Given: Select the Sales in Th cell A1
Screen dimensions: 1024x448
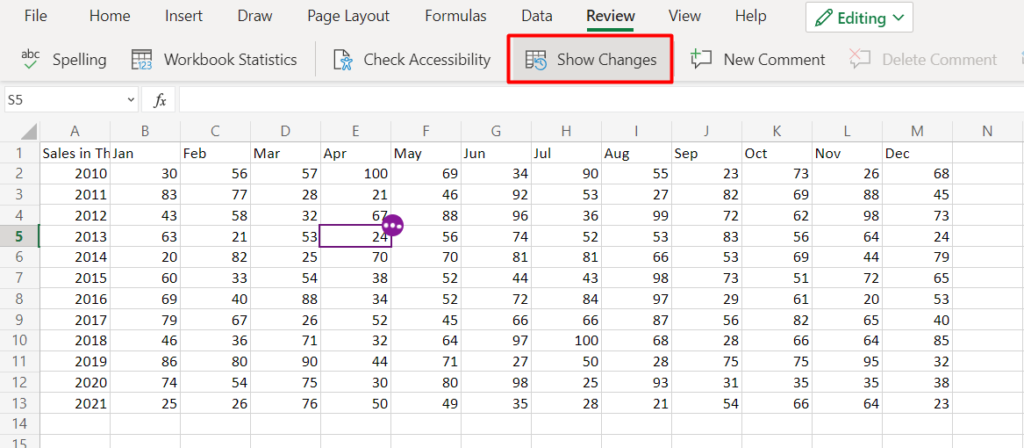Looking at the screenshot, I should (75, 153).
